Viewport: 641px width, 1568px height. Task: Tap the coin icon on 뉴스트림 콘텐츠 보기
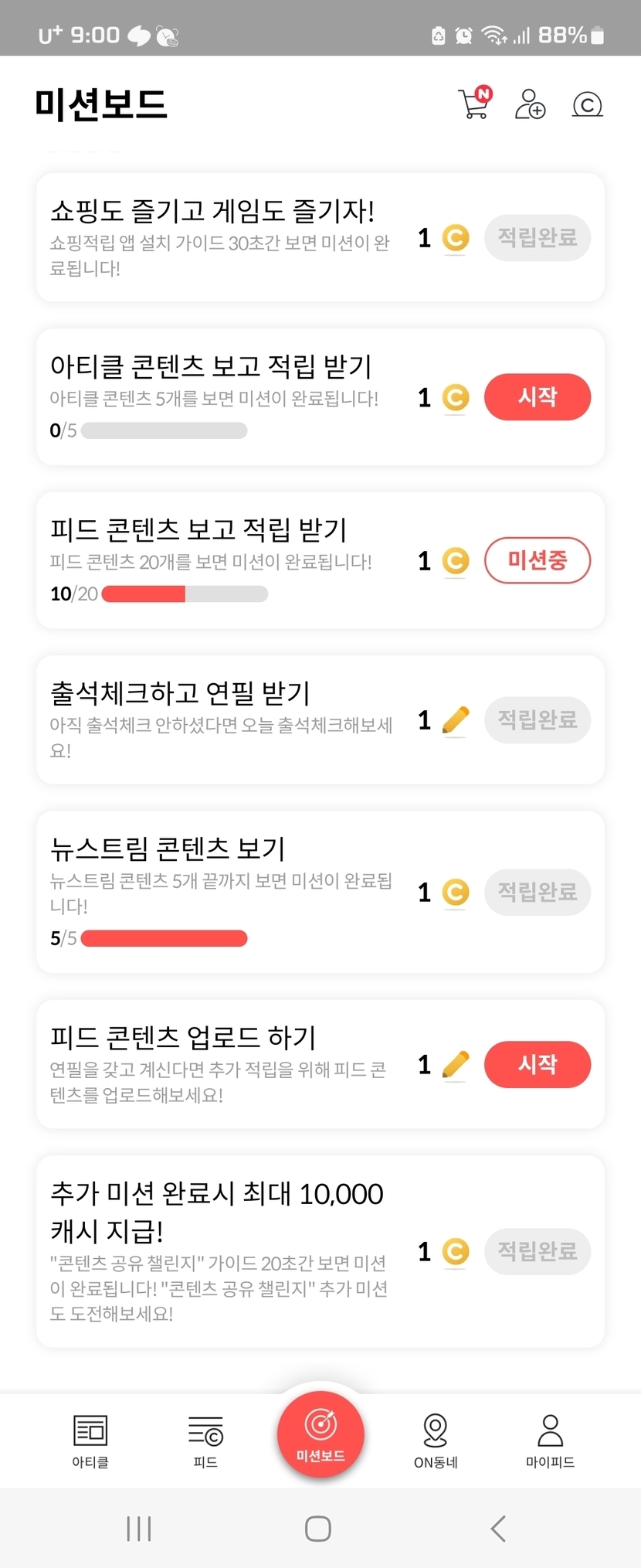(456, 893)
